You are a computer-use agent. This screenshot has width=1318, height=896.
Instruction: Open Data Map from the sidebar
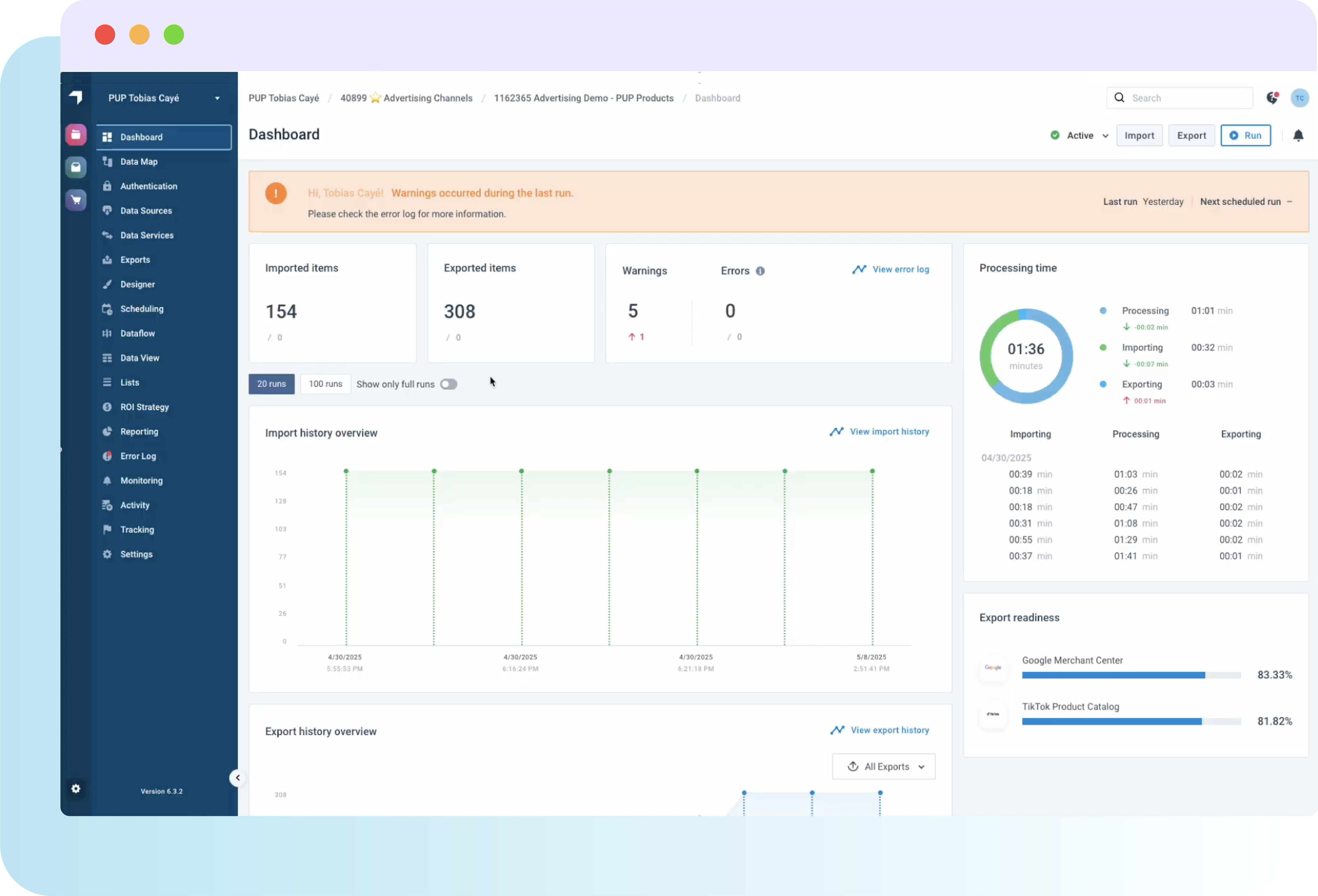pos(138,162)
